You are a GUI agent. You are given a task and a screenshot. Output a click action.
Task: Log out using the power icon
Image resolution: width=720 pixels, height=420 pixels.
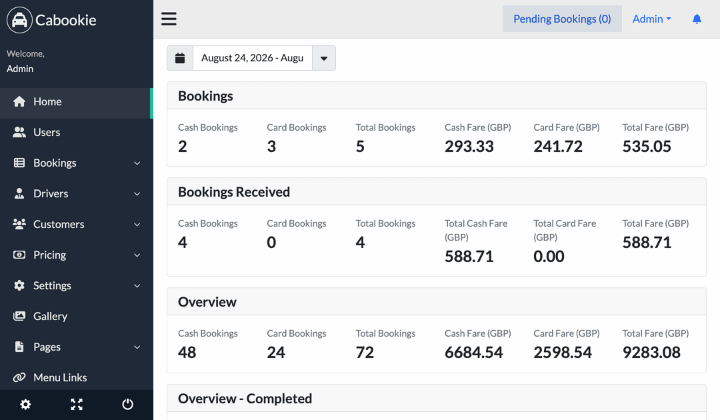(128, 404)
